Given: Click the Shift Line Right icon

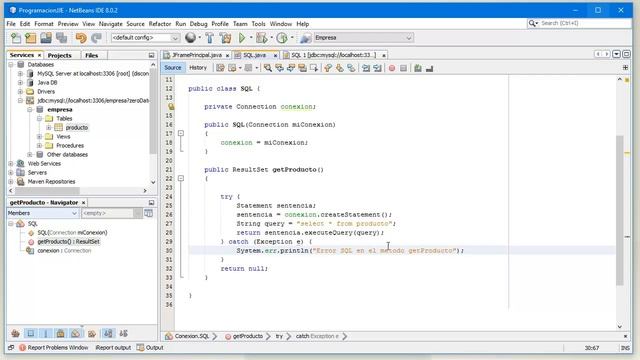Looking at the screenshot, I should pos(377,68).
